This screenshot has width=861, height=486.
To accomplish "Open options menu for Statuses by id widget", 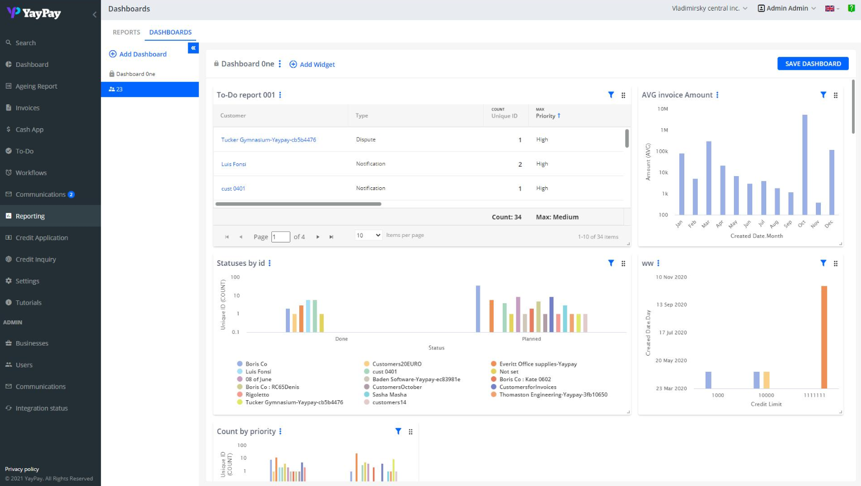I will [270, 263].
